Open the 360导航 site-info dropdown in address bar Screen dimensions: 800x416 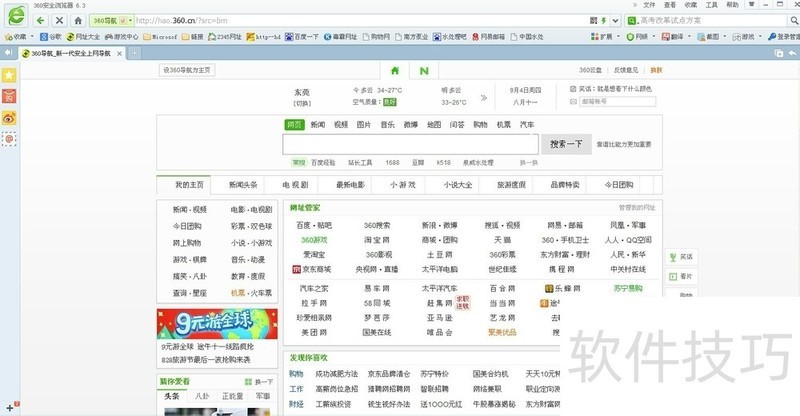[131, 20]
